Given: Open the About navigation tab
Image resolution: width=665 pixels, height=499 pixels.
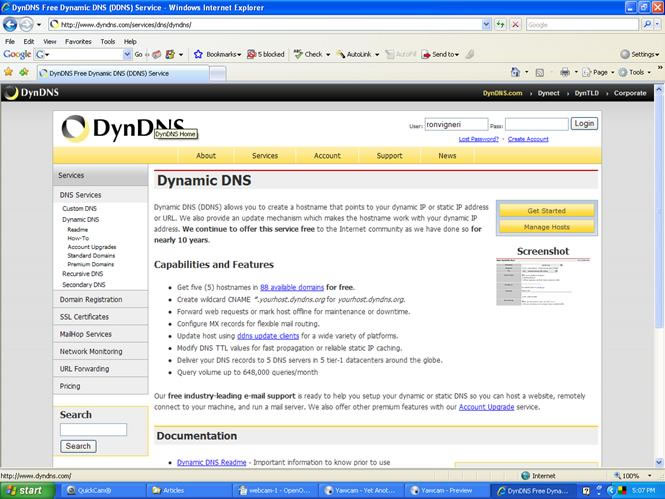Looking at the screenshot, I should pos(206,156).
